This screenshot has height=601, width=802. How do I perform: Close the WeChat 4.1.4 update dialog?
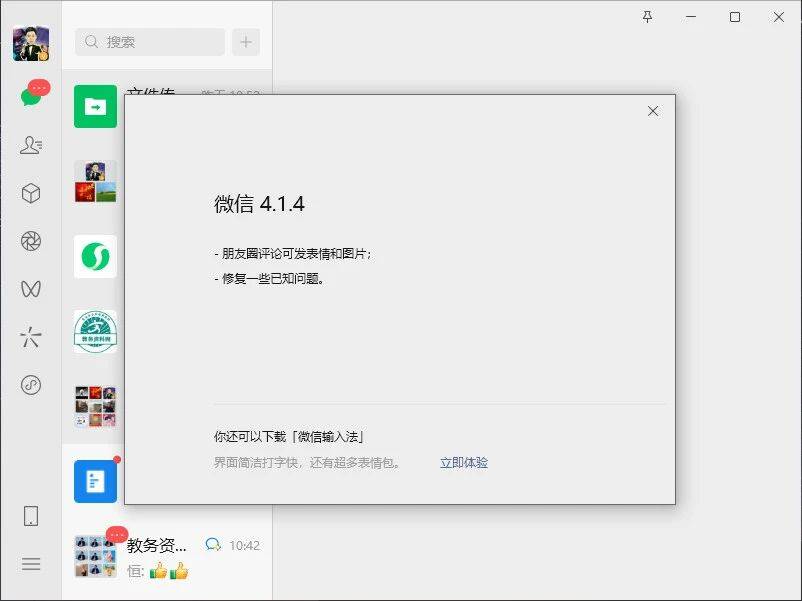point(652,111)
